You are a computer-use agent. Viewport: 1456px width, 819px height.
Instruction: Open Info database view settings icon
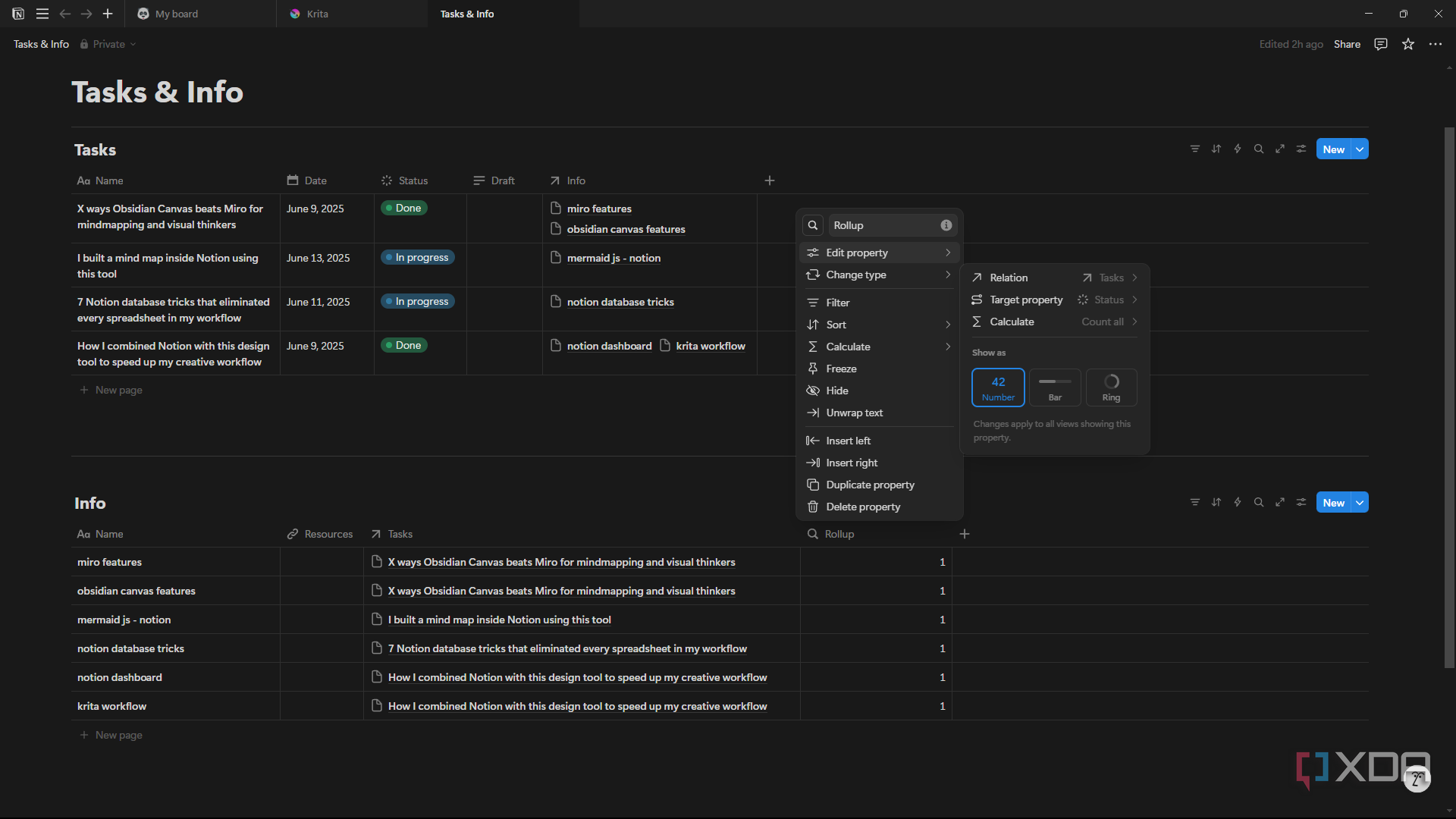pos(1301,503)
